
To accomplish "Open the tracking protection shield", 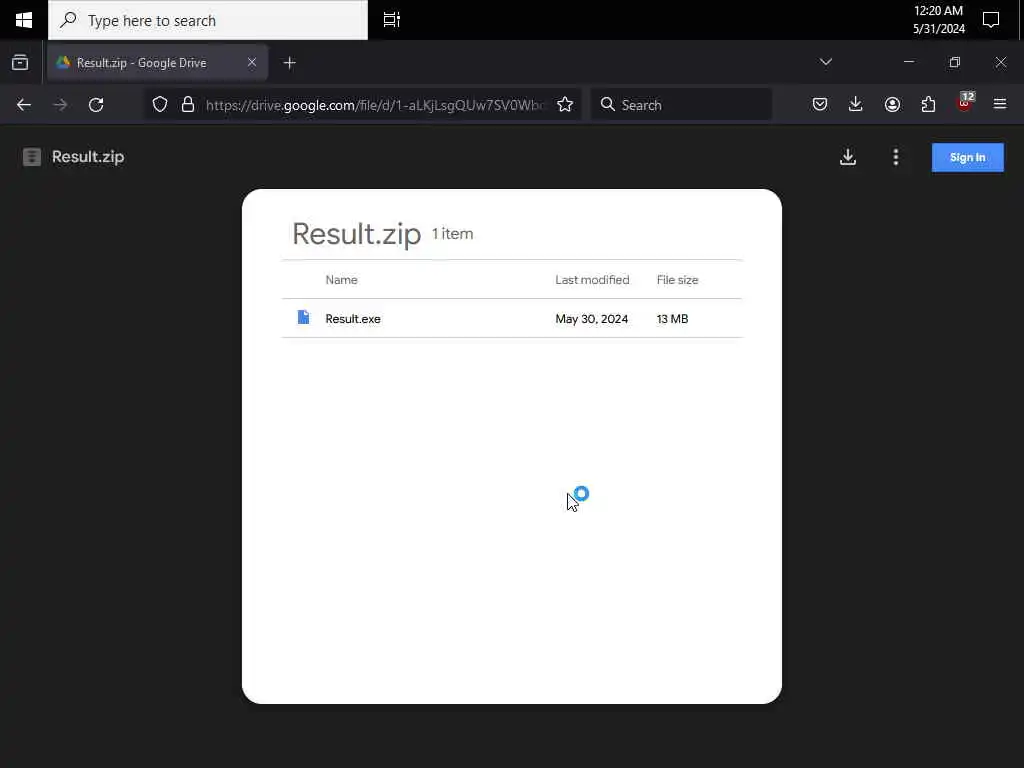I will click(x=160, y=104).
